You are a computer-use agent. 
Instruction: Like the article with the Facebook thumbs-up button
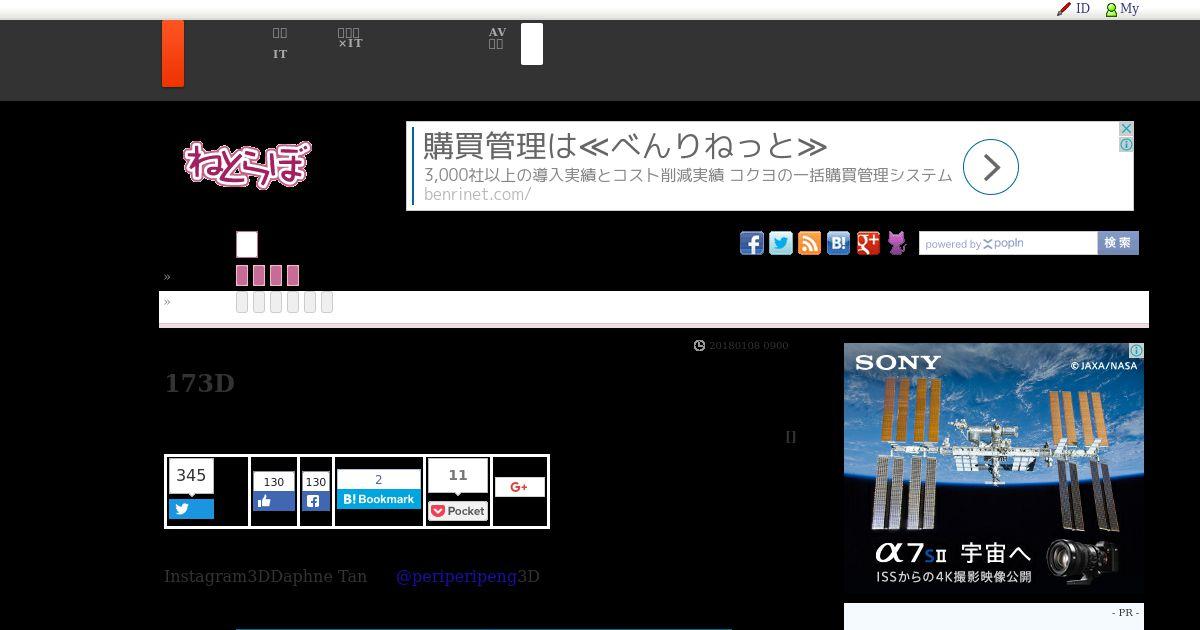point(274,501)
